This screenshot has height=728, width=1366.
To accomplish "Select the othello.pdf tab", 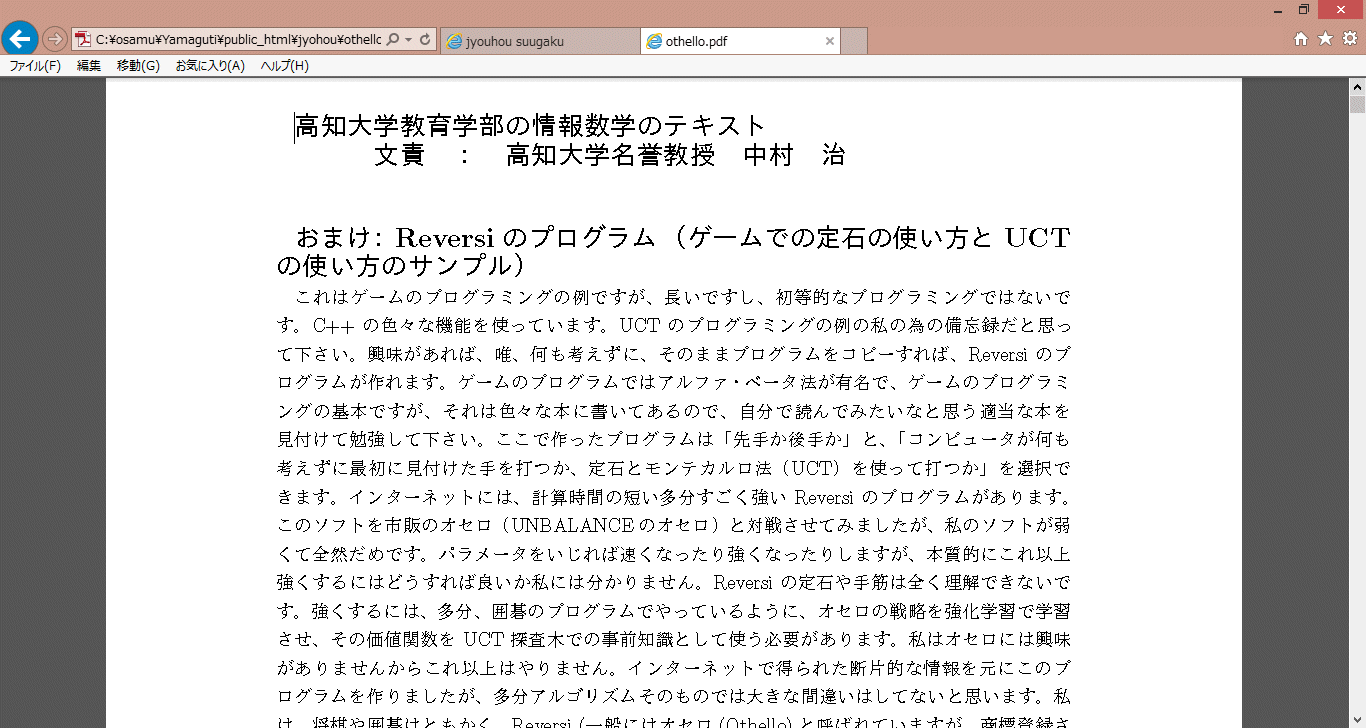I will click(740, 41).
